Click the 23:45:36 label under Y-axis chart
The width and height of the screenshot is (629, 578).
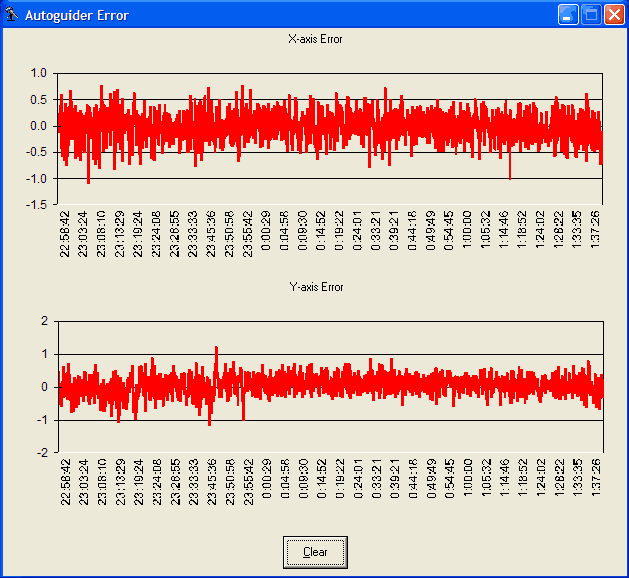pyautogui.click(x=211, y=482)
